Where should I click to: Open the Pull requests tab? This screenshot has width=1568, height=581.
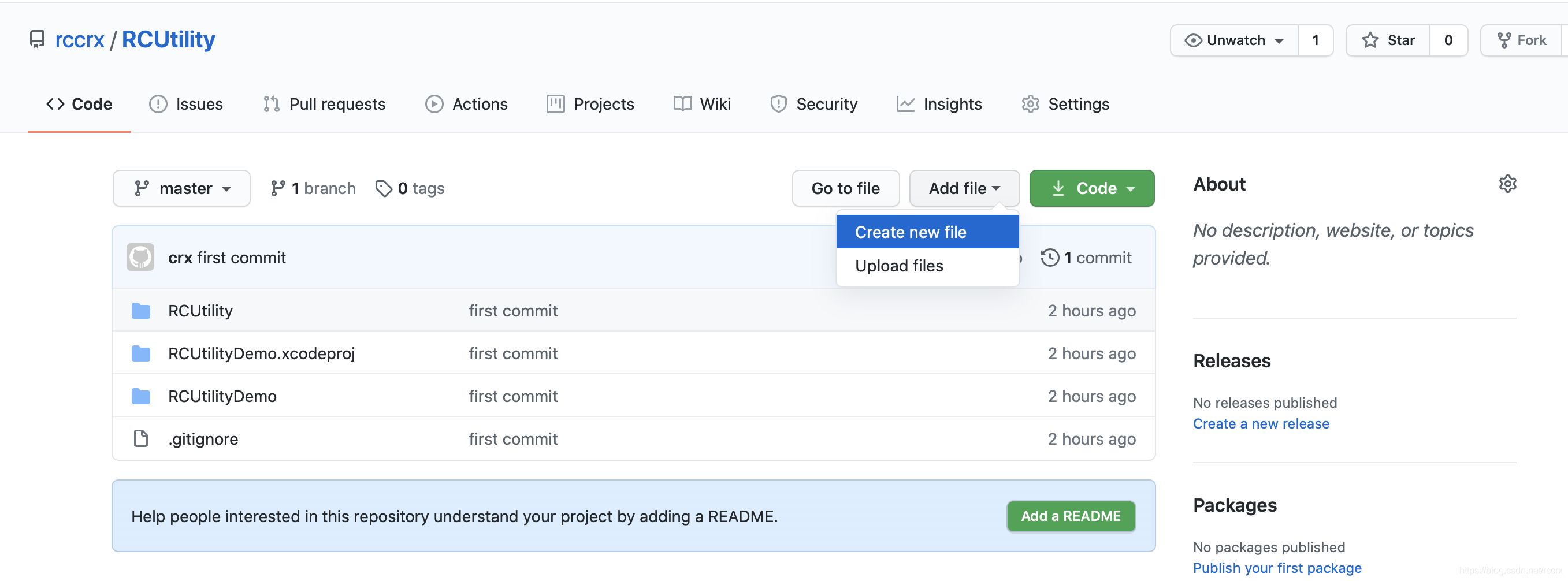[325, 104]
